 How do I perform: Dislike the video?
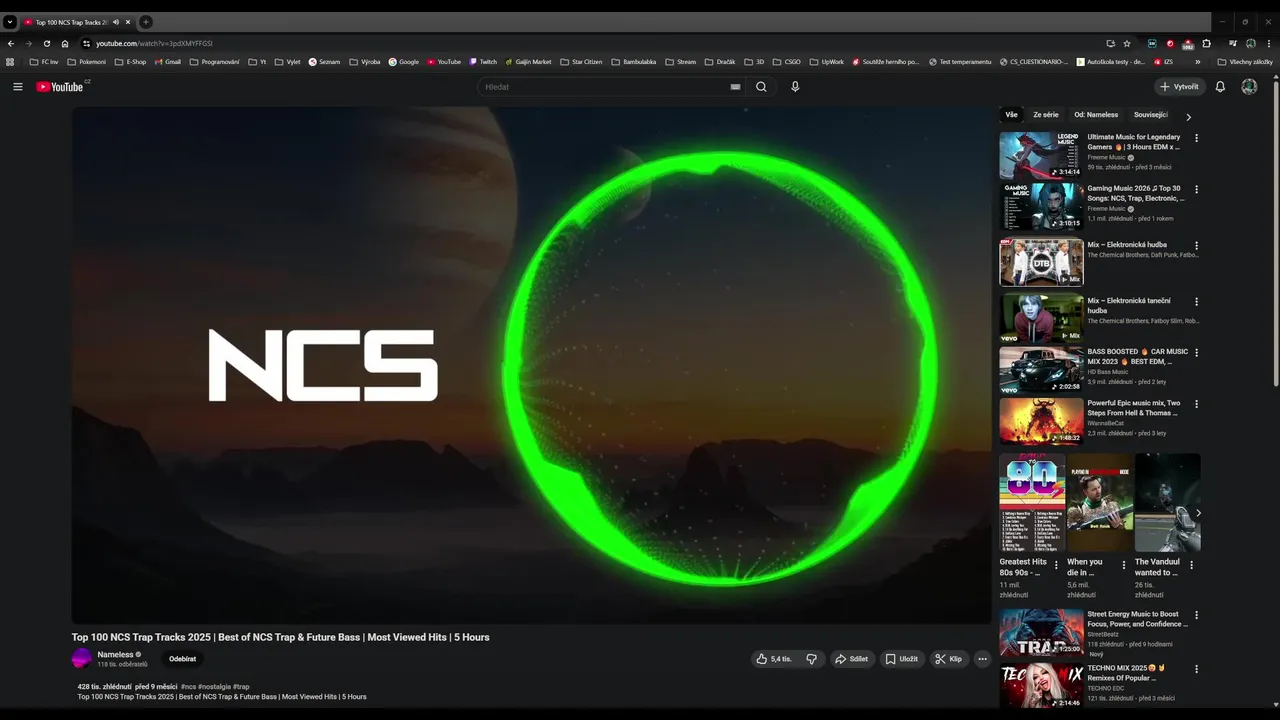[x=811, y=659]
